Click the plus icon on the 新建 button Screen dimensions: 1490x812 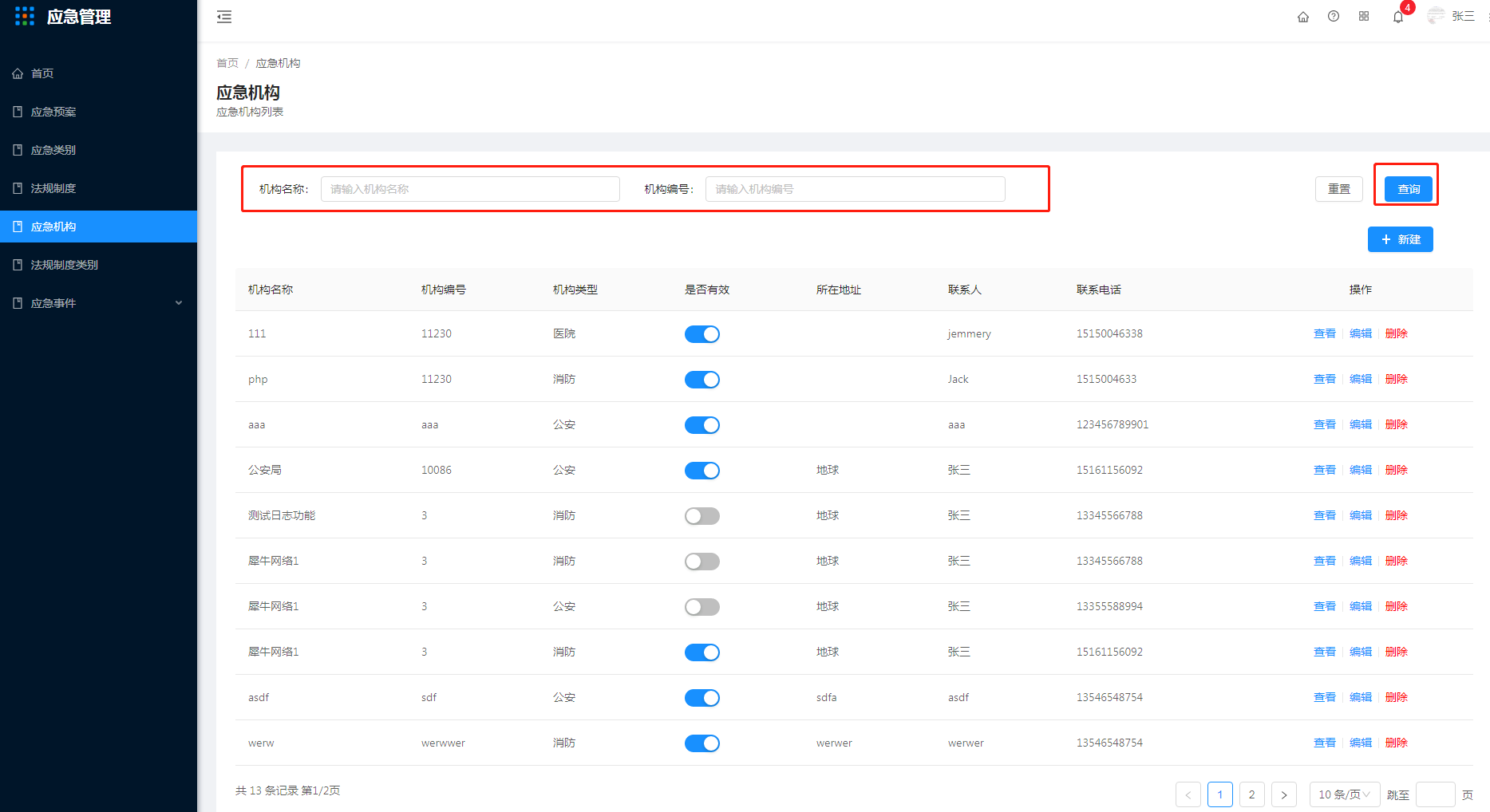1386,239
